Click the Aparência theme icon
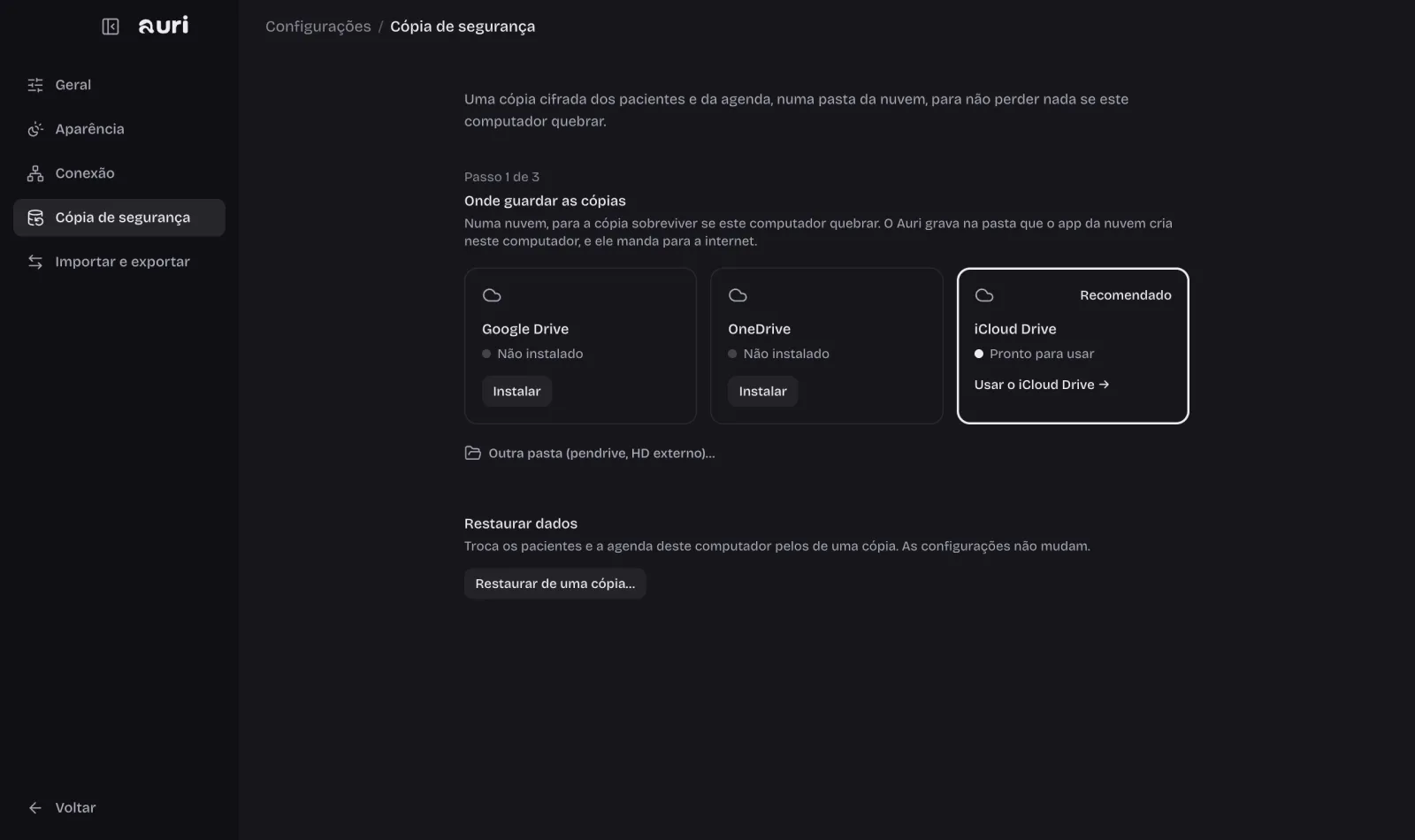 35,129
